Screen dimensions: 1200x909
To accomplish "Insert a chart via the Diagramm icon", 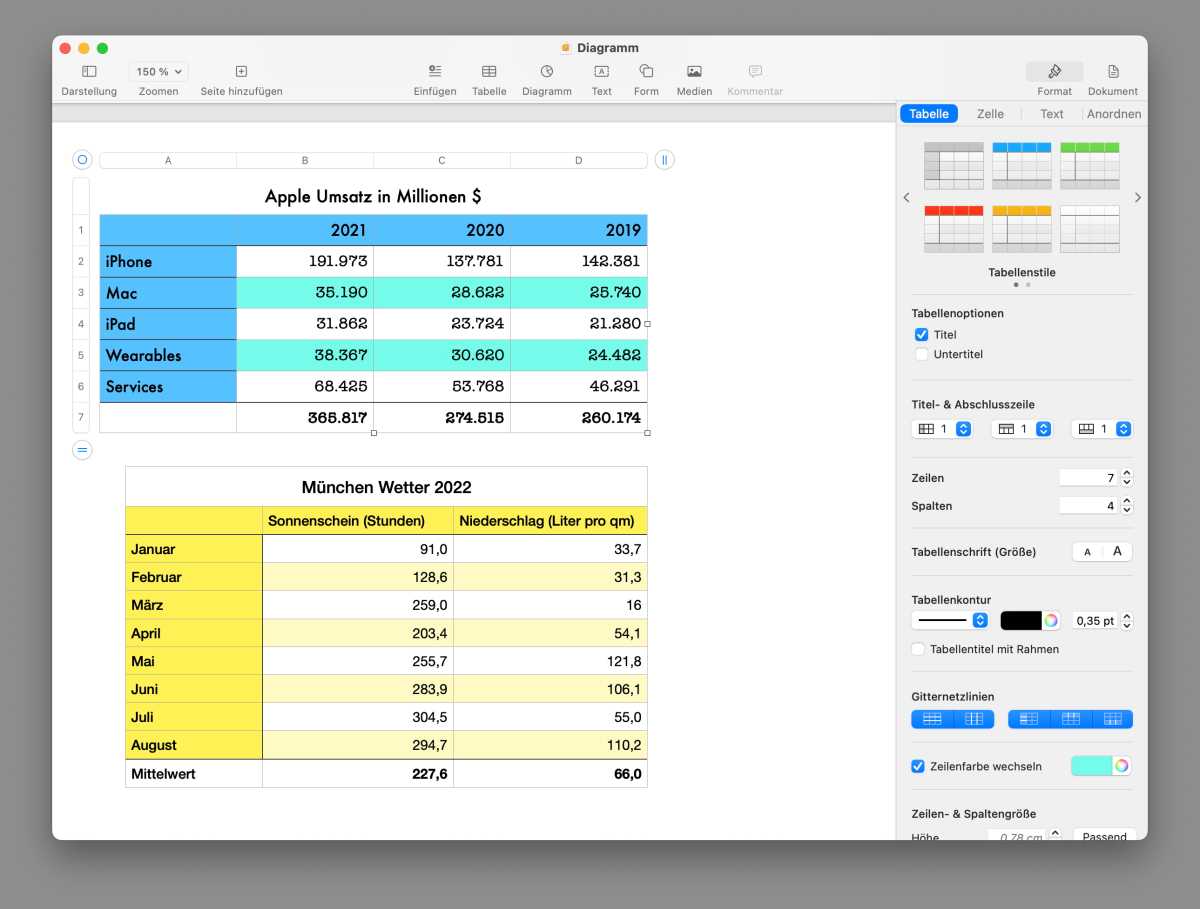I will click(x=547, y=72).
